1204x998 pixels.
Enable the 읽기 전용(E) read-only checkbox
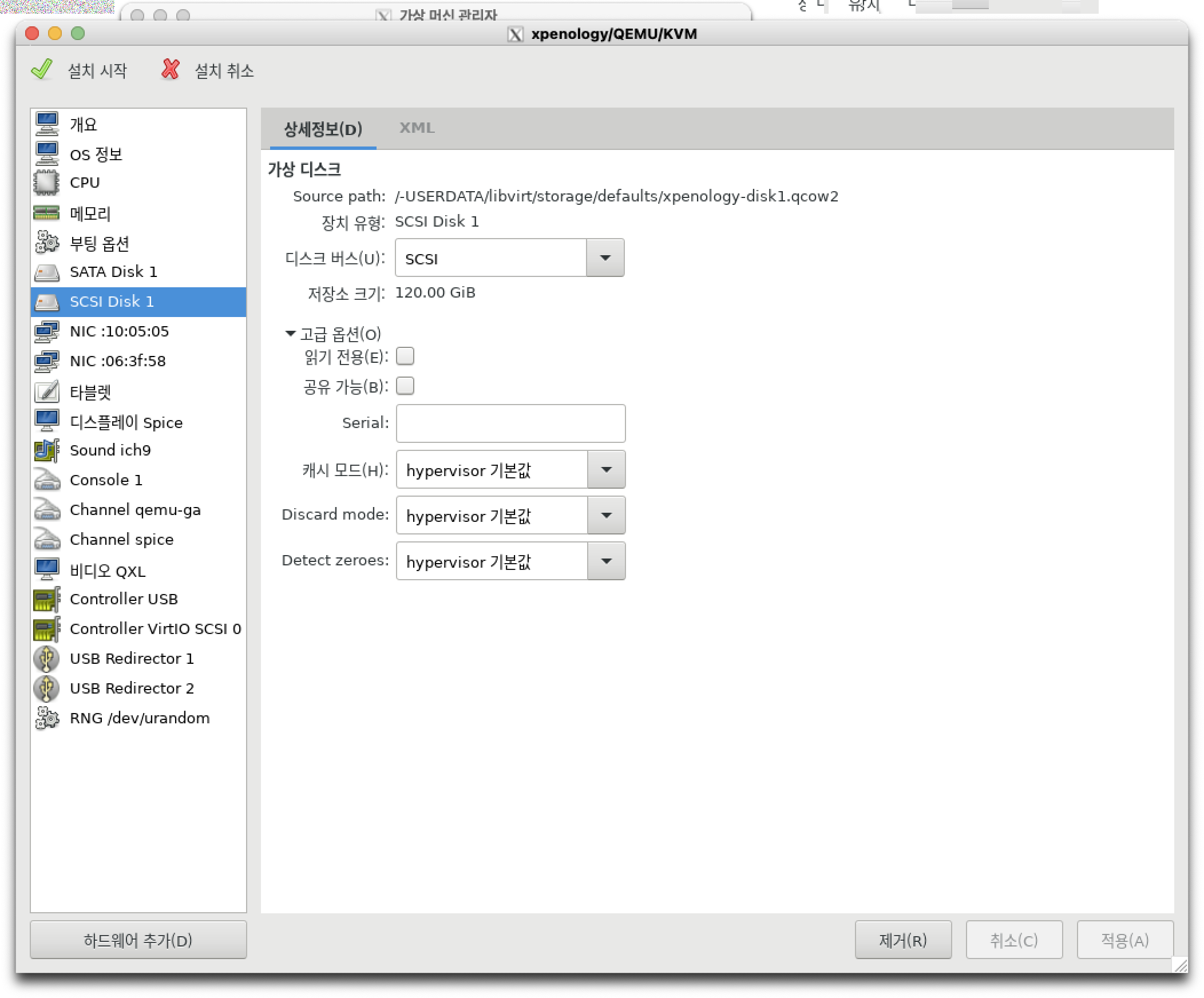click(x=405, y=357)
